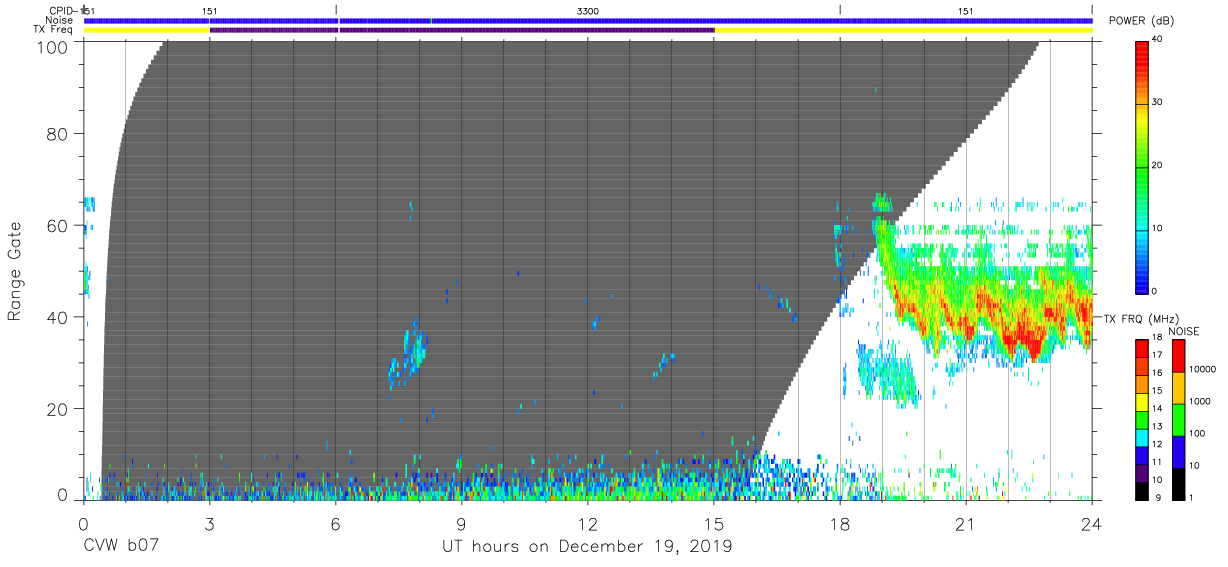Click the 'UT hours on December 19, 2019' axis title
The height and width of the screenshot is (567, 1228).
(x=587, y=547)
